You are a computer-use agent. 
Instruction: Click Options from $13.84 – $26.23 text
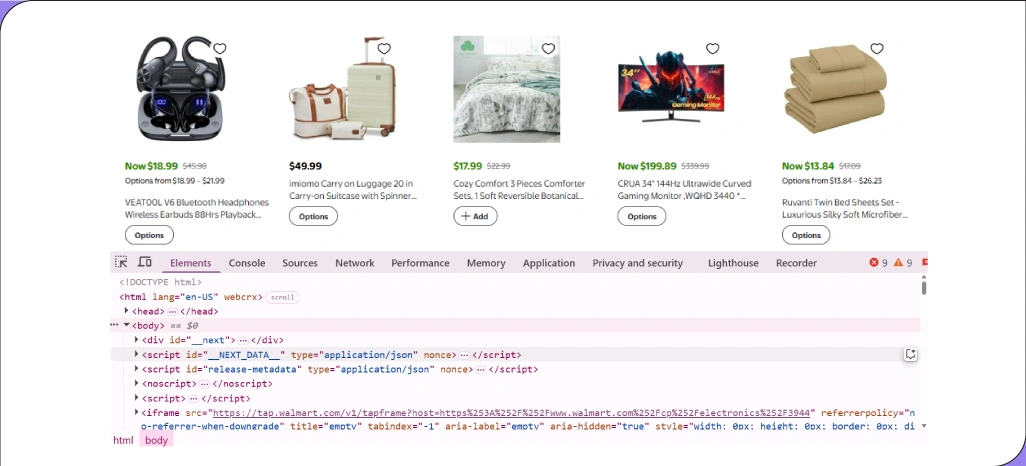click(832, 181)
